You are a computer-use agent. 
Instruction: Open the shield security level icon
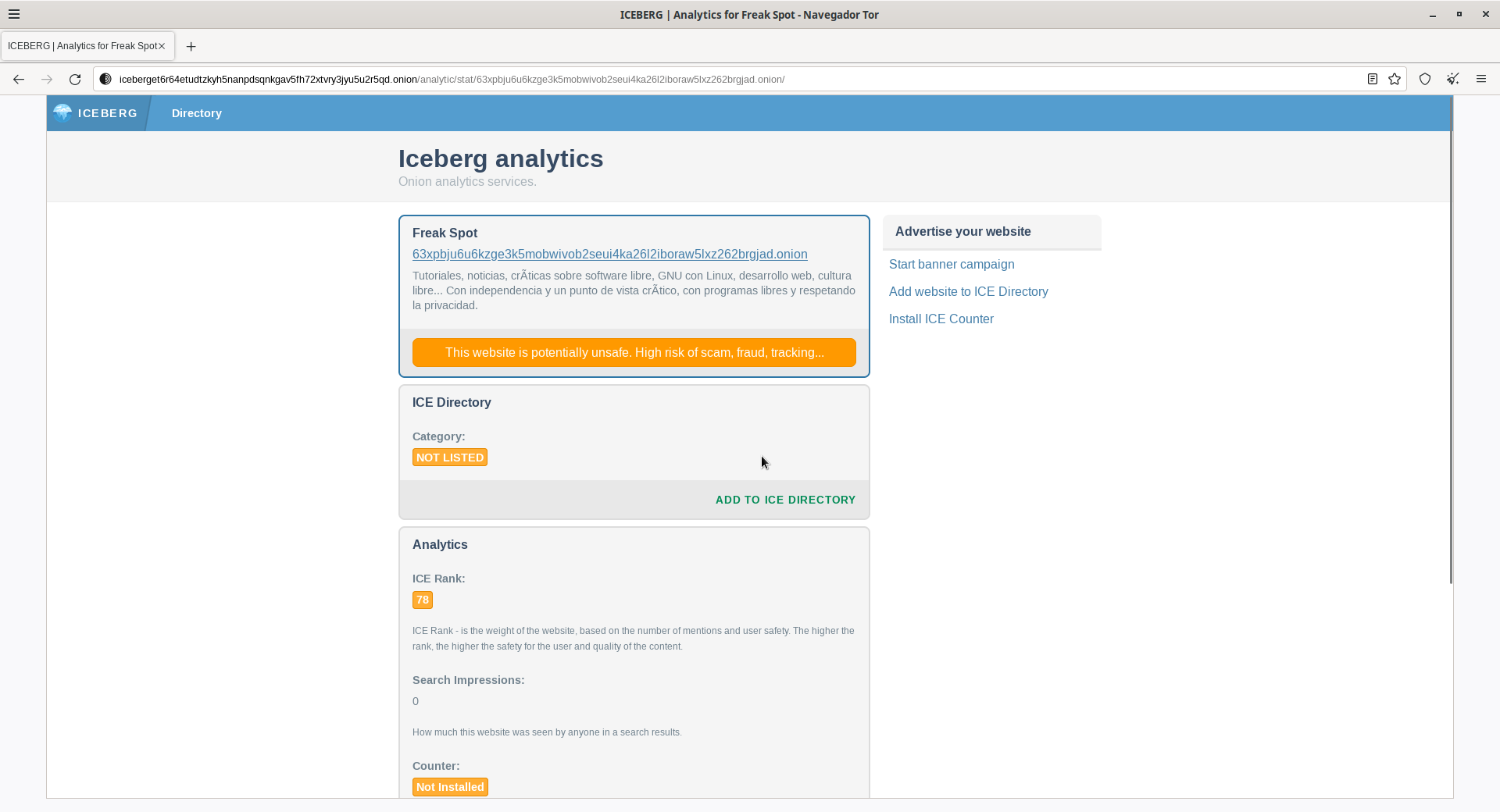pos(1425,79)
